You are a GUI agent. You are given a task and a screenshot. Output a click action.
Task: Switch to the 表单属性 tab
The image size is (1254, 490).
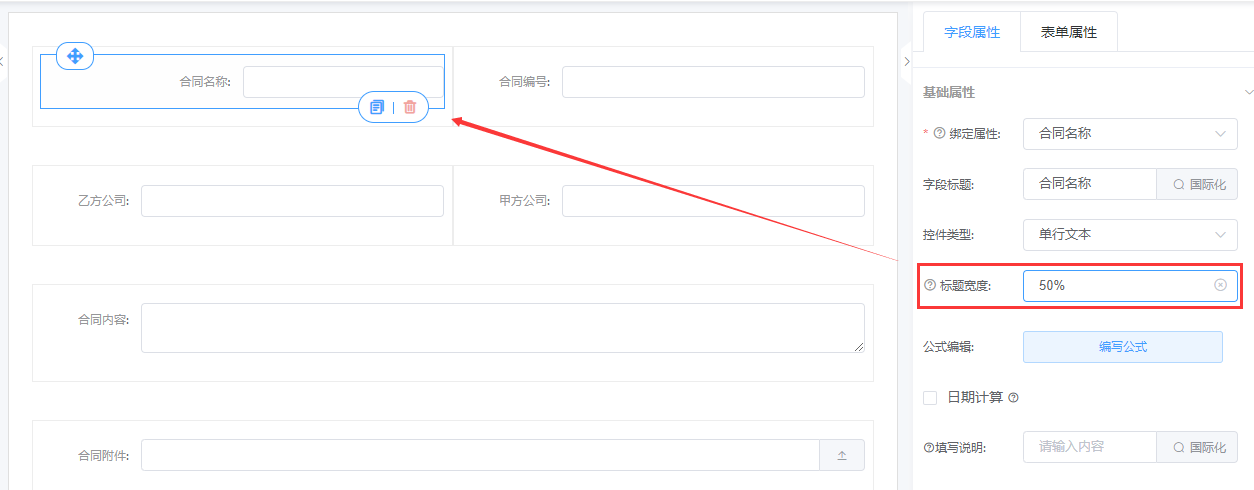pos(1069,32)
